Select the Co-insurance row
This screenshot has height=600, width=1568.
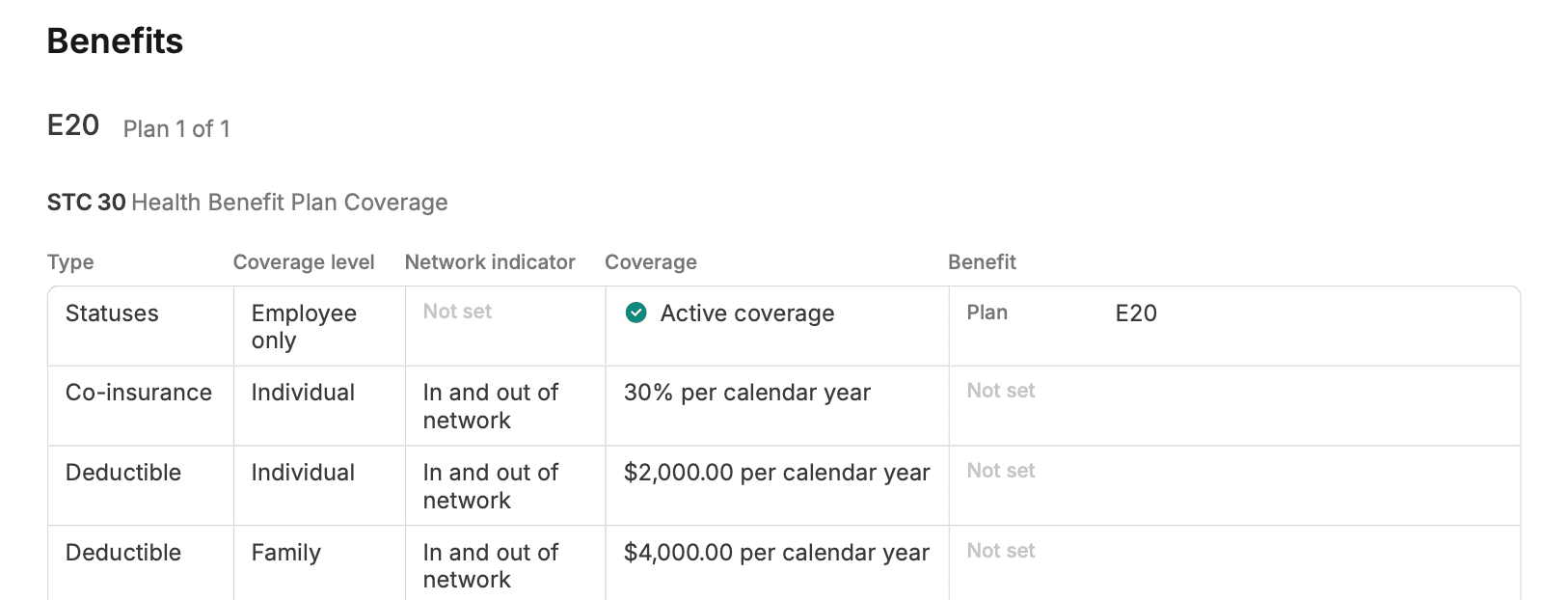[139, 392]
